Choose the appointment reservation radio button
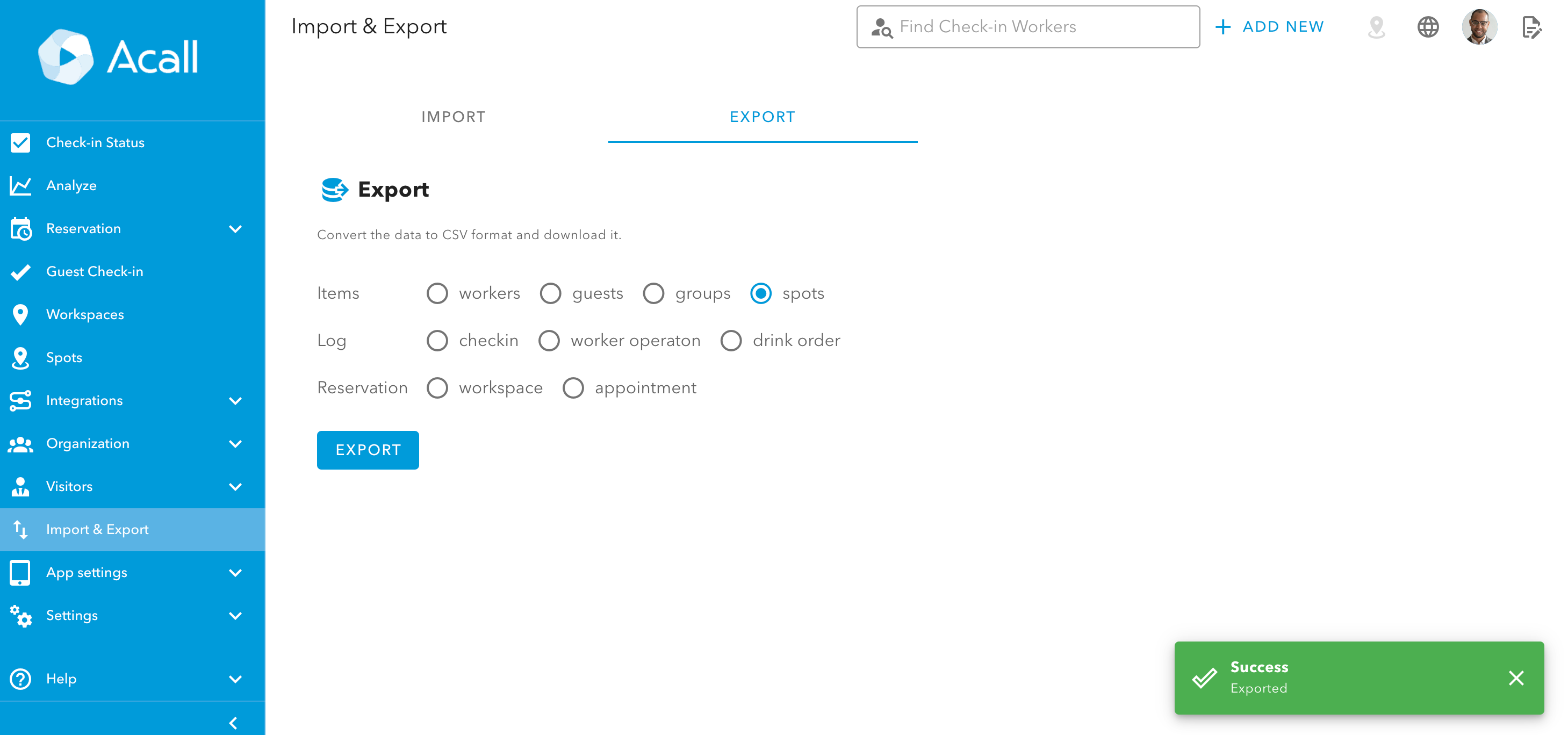 573,388
